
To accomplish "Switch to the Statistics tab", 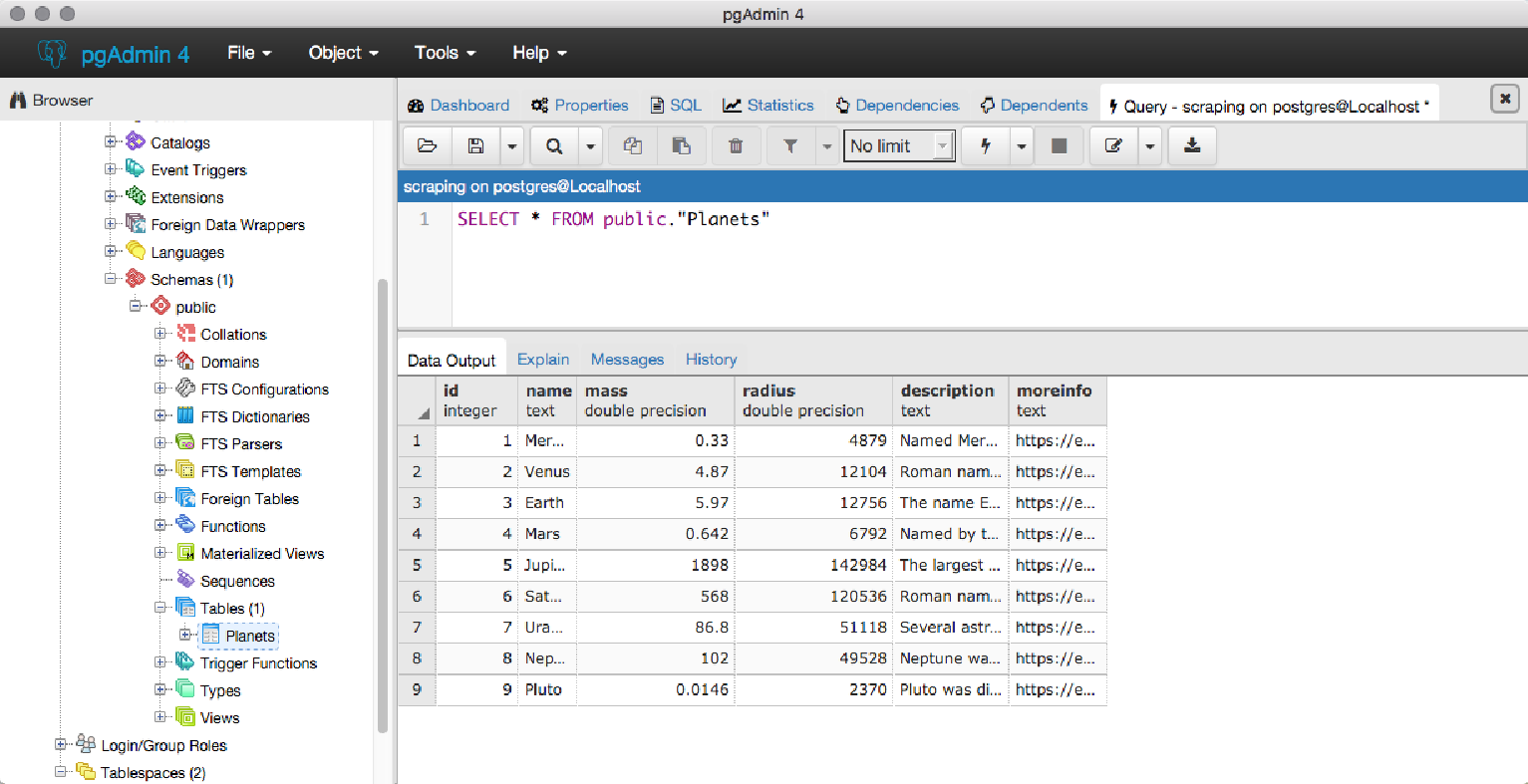I will (768, 106).
